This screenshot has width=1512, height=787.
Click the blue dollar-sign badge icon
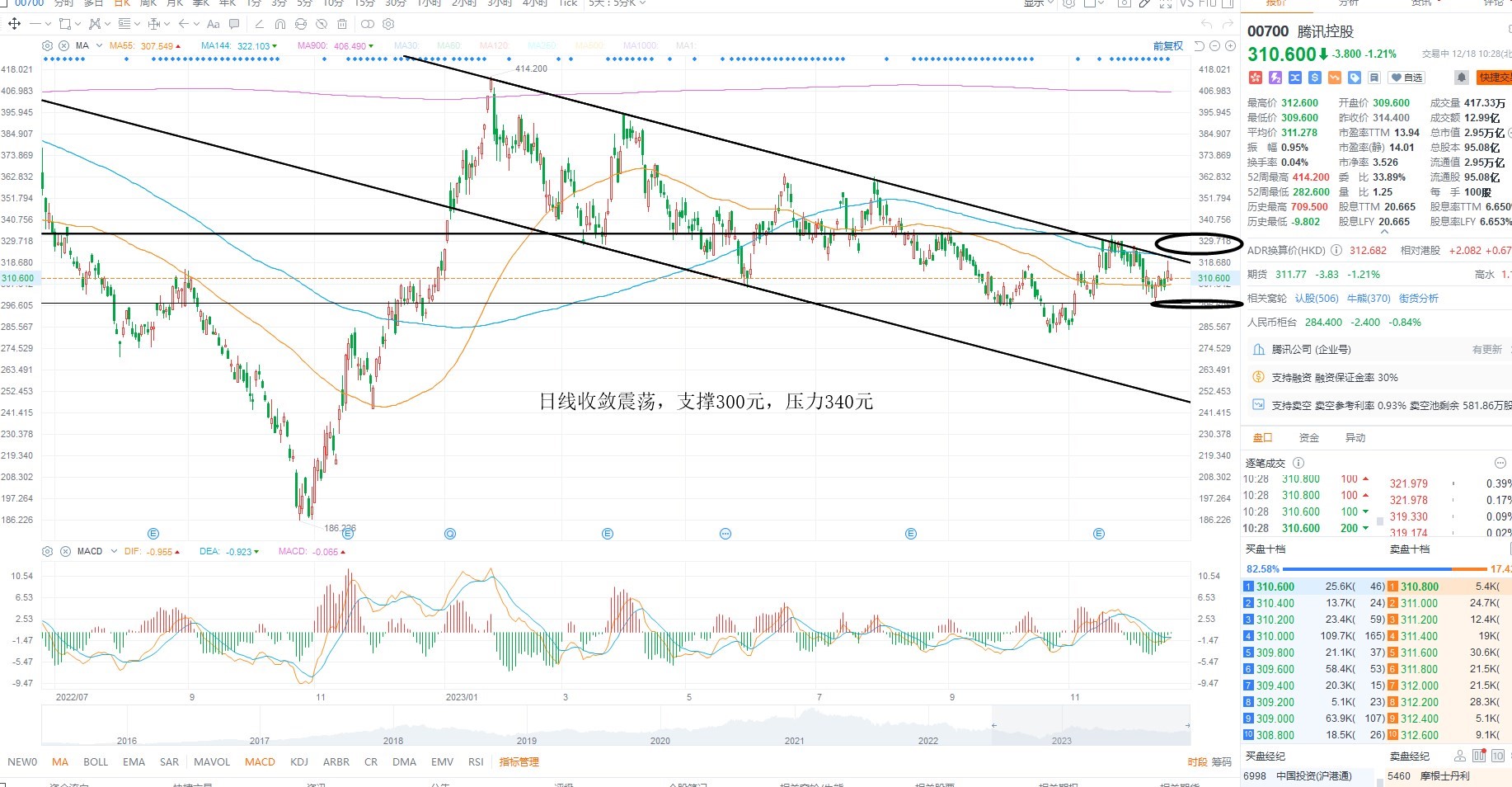click(1315, 78)
